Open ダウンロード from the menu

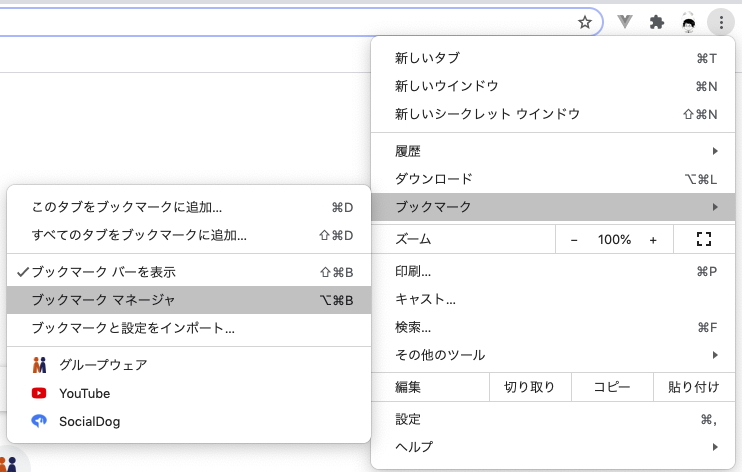pyautogui.click(x=553, y=179)
